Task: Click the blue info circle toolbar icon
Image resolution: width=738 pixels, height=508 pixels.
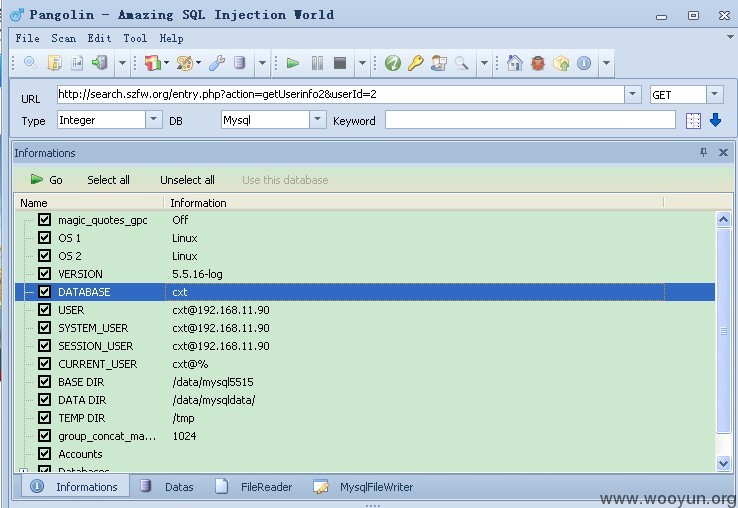Action: (584, 63)
